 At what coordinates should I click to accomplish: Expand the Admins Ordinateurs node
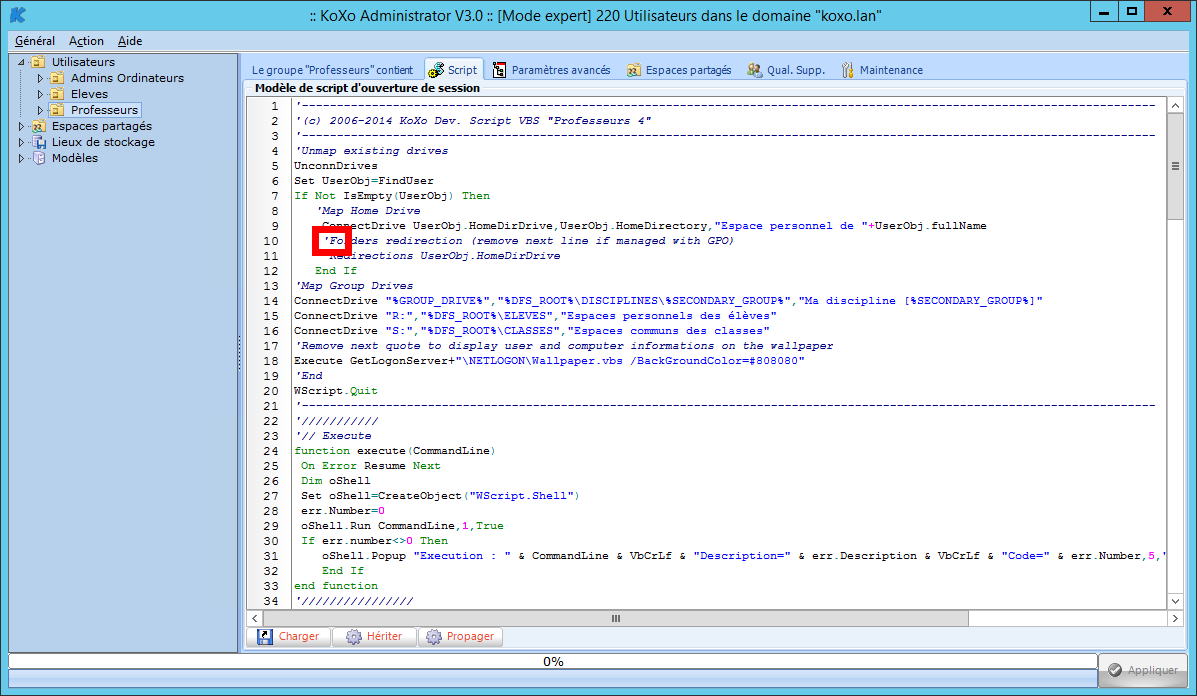coord(40,78)
